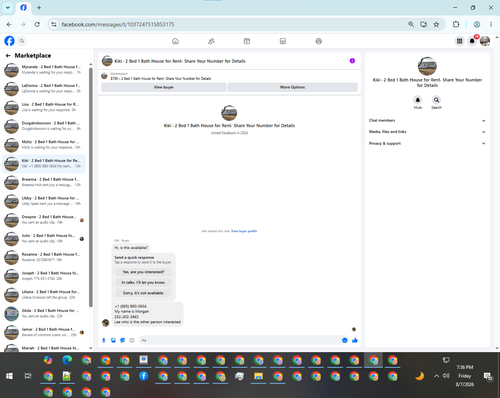Open the Roxanne conversation
Image resolution: width=500 pixels, height=398 pixels.
pos(44,257)
